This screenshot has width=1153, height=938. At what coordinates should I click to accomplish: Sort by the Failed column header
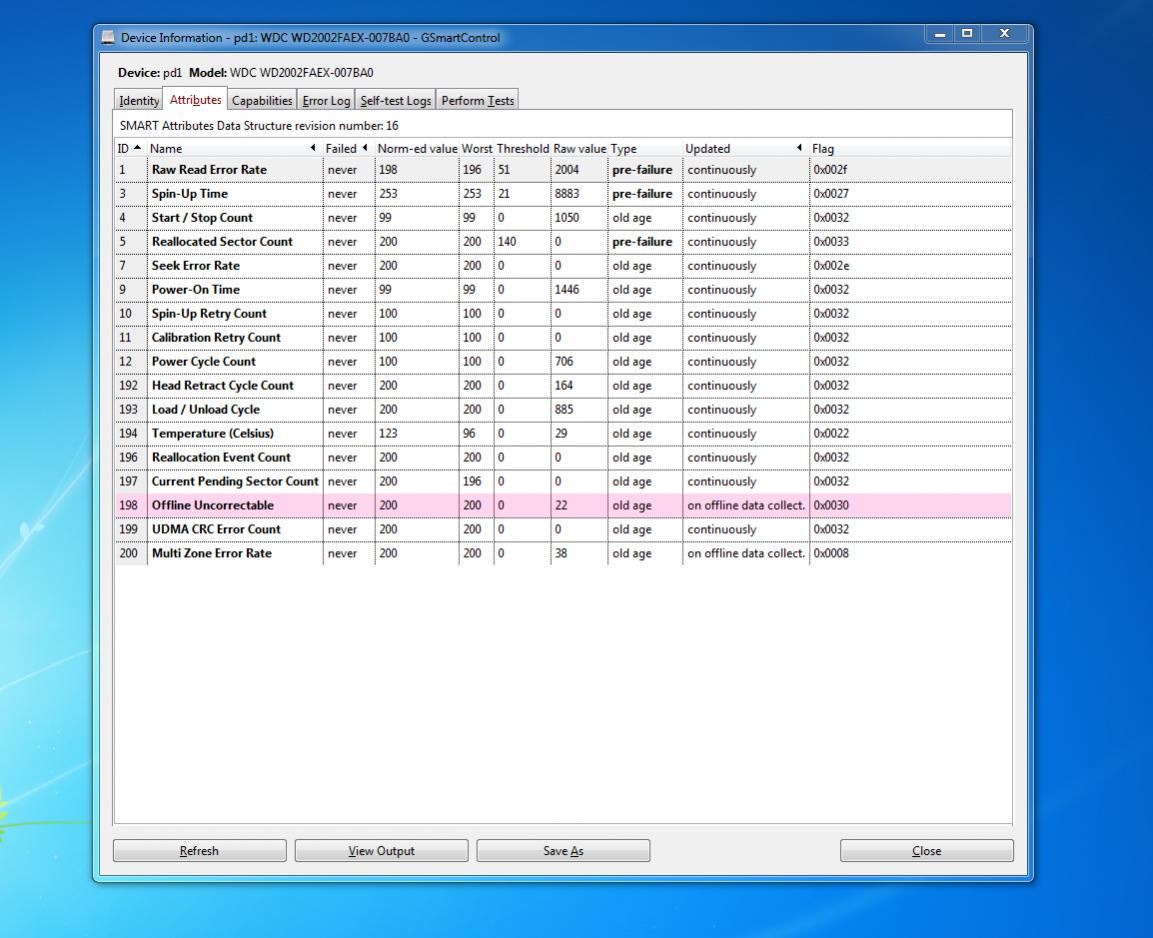coord(348,148)
